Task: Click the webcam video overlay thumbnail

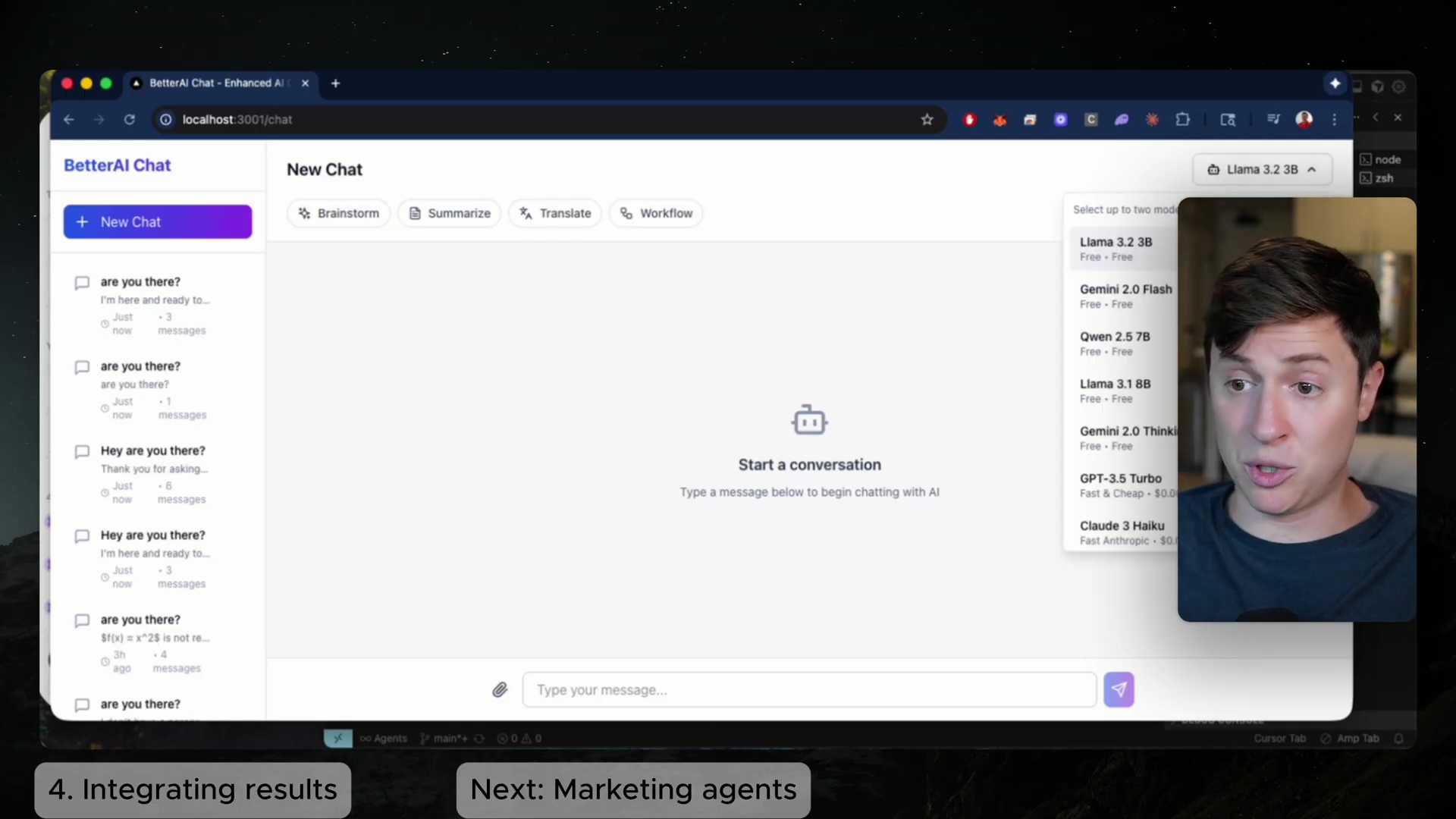Action: [x=1297, y=409]
